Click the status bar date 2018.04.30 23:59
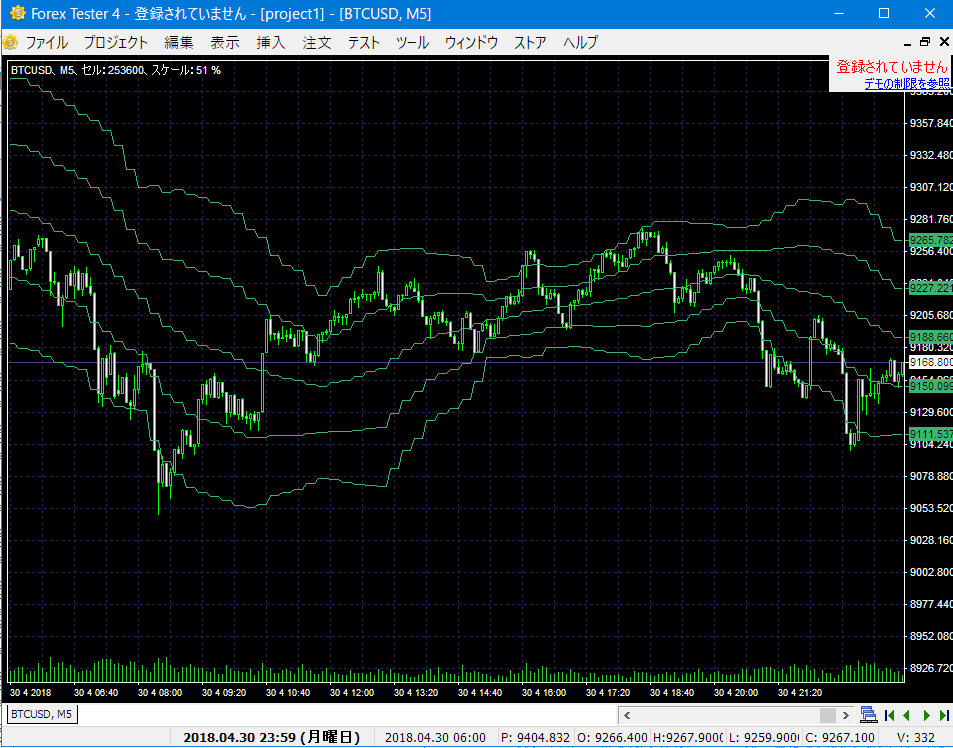The height and width of the screenshot is (748, 953). [x=272, y=738]
